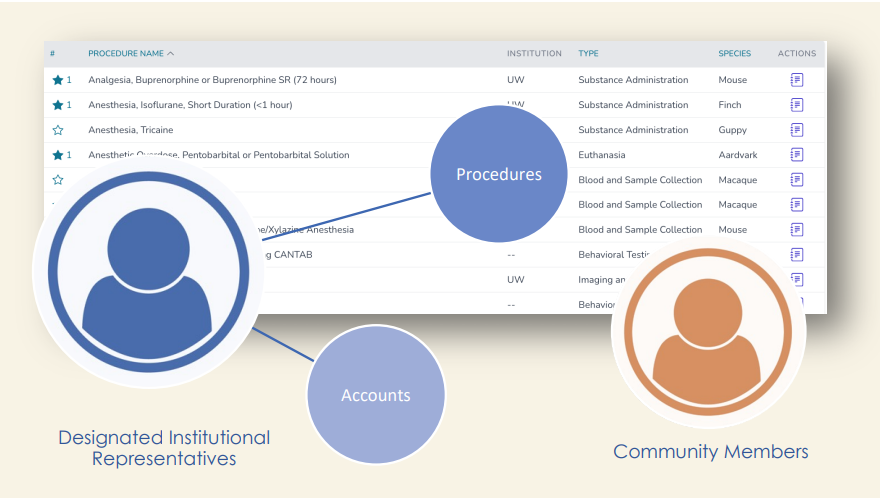Screen dimensions: 880x498
Task: Open action icon for Analgesia Buprenorphine row
Action: [x=796, y=80]
